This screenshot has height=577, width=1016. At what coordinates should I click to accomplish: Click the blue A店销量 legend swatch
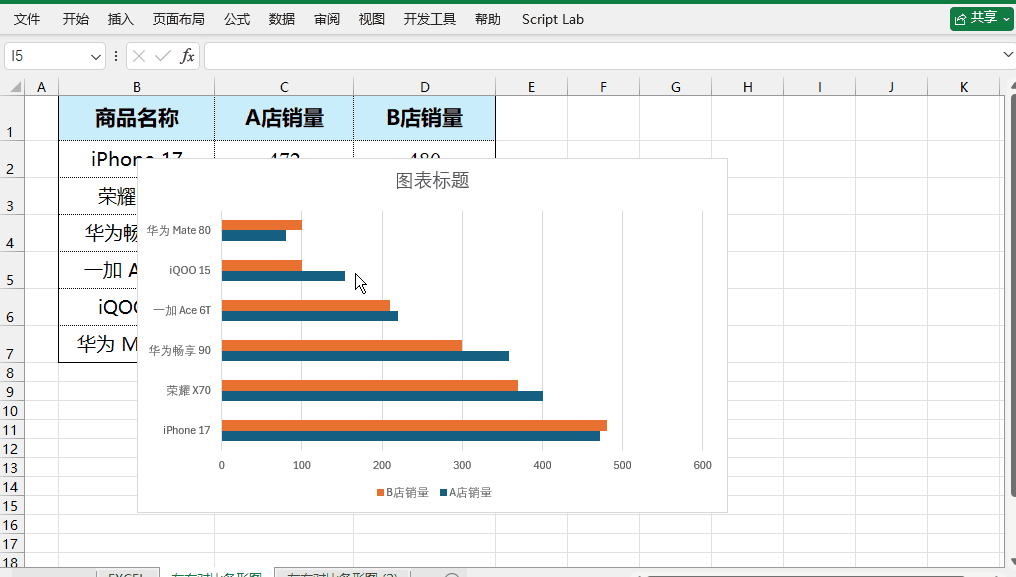443,493
